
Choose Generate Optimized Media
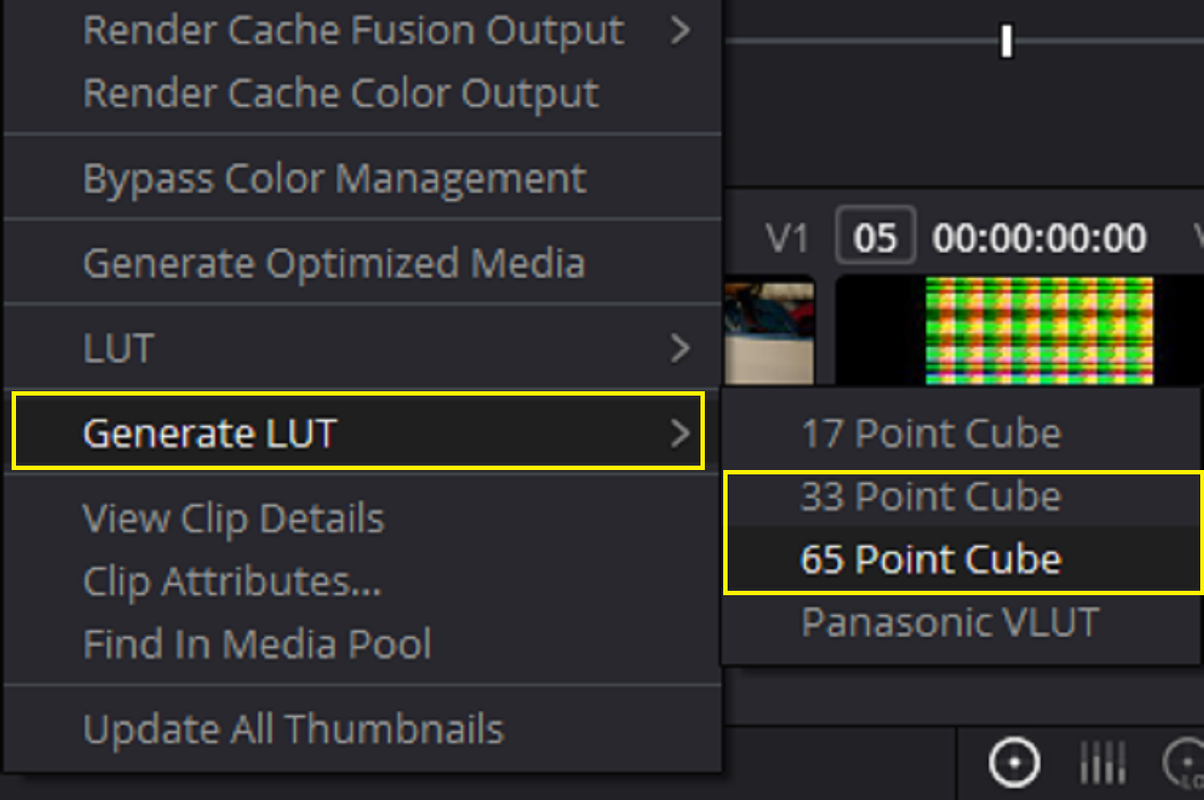point(334,263)
